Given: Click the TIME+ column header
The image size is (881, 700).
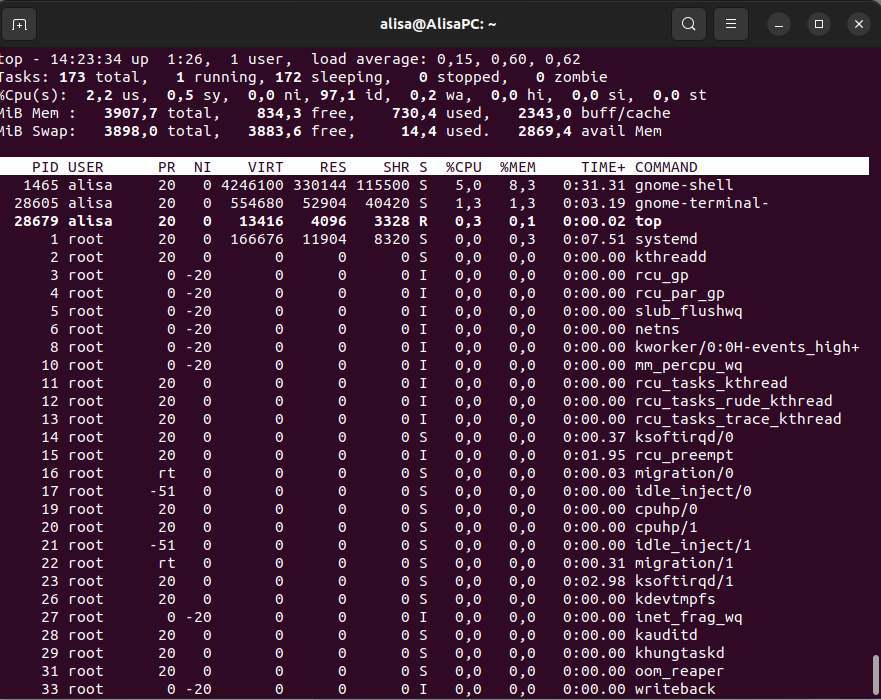Looking at the screenshot, I should coord(603,167).
